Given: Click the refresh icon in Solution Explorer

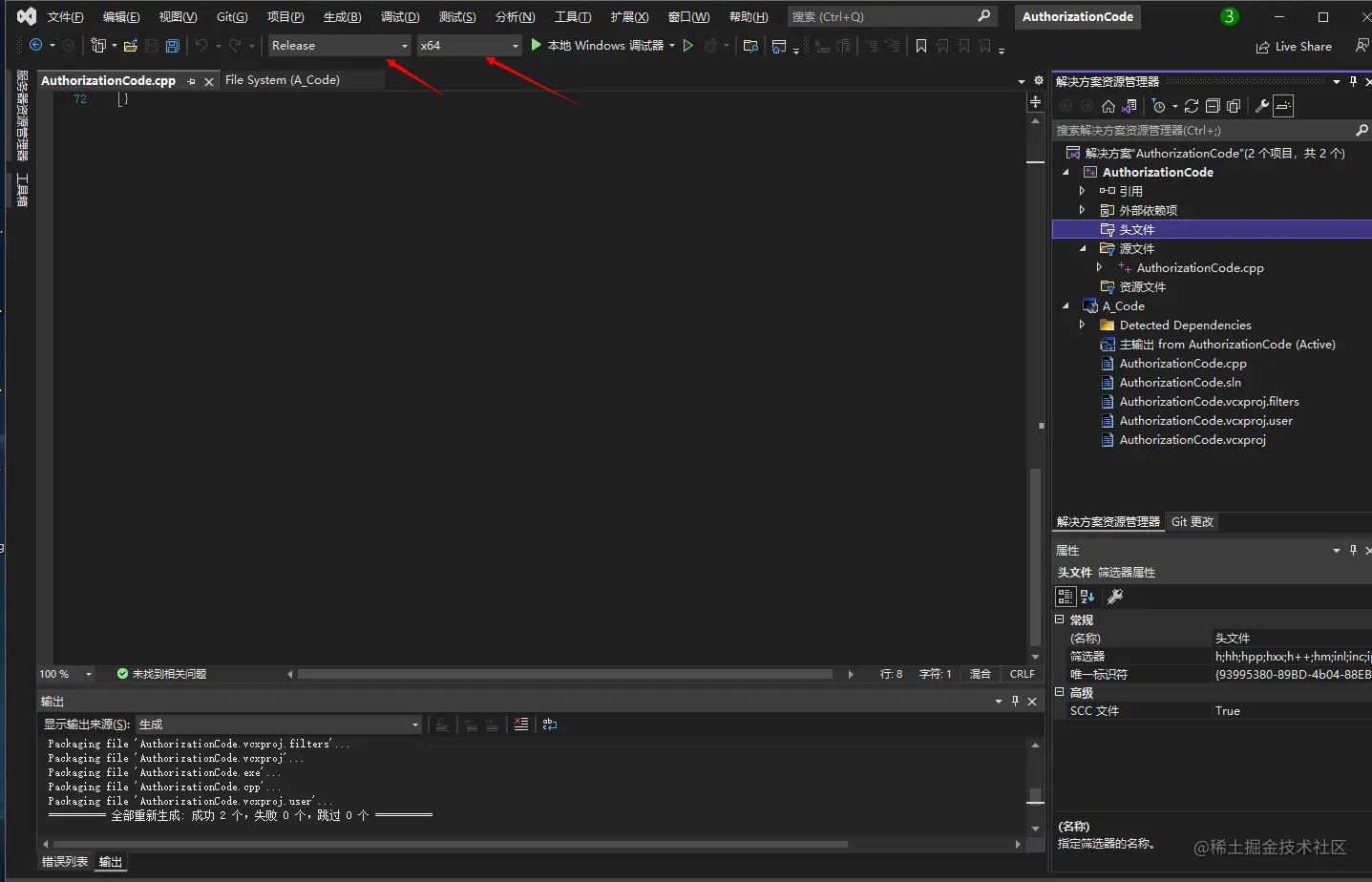Looking at the screenshot, I should tap(1192, 106).
